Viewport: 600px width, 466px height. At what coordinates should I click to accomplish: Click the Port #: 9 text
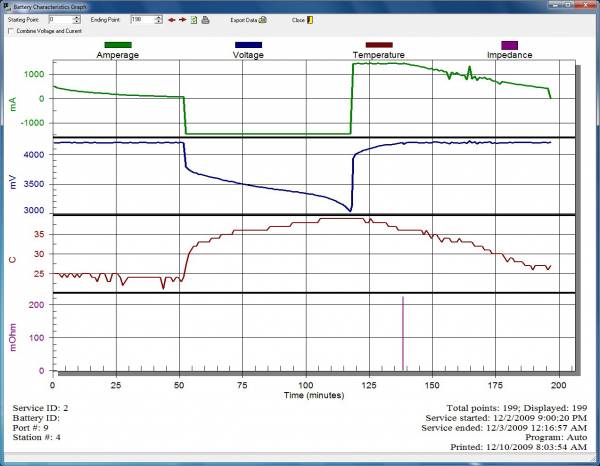31,427
